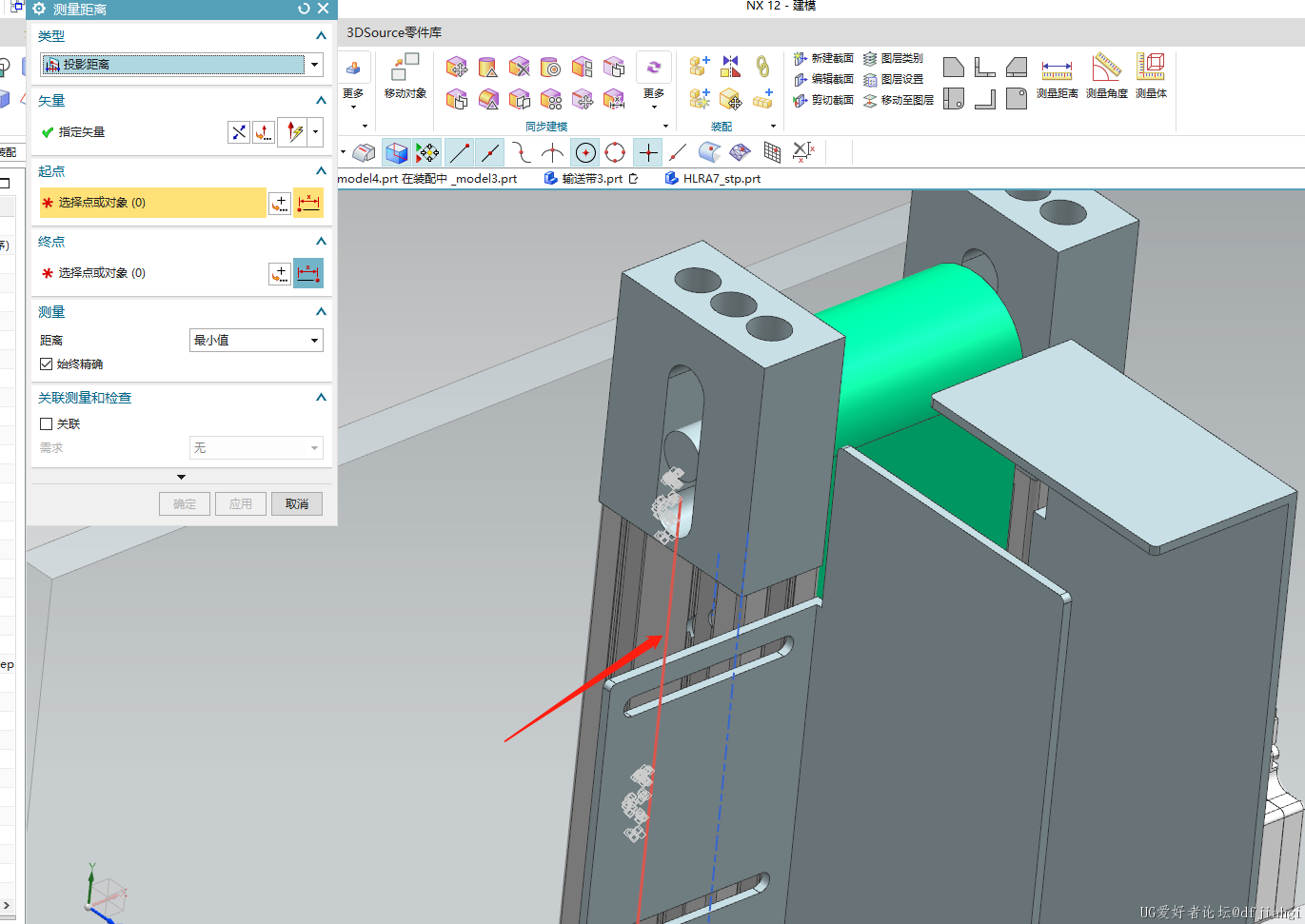Click the 起点 选择点或对象 selection field

[x=152, y=203]
